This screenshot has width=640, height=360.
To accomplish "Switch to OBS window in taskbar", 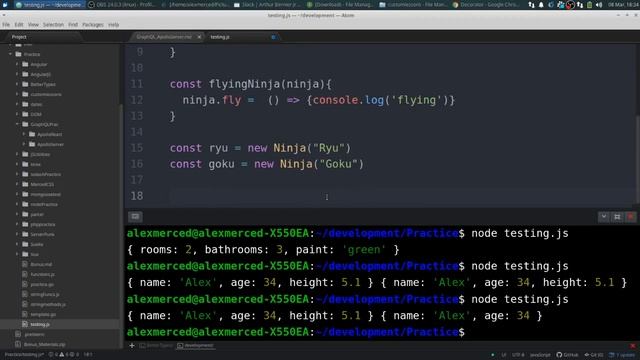I will pyautogui.click(x=122, y=5).
